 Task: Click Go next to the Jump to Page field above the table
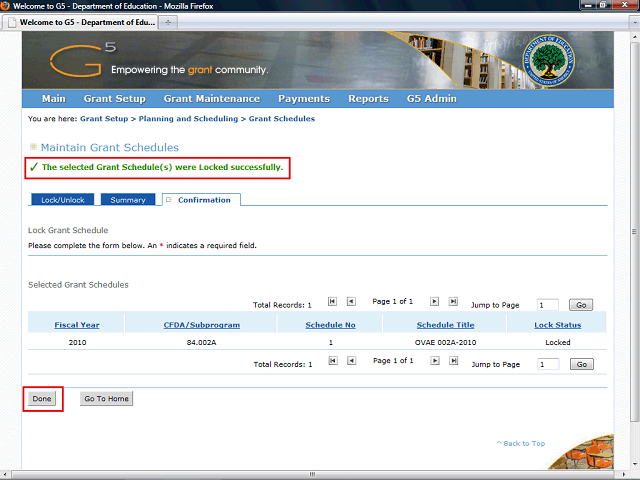tap(581, 305)
